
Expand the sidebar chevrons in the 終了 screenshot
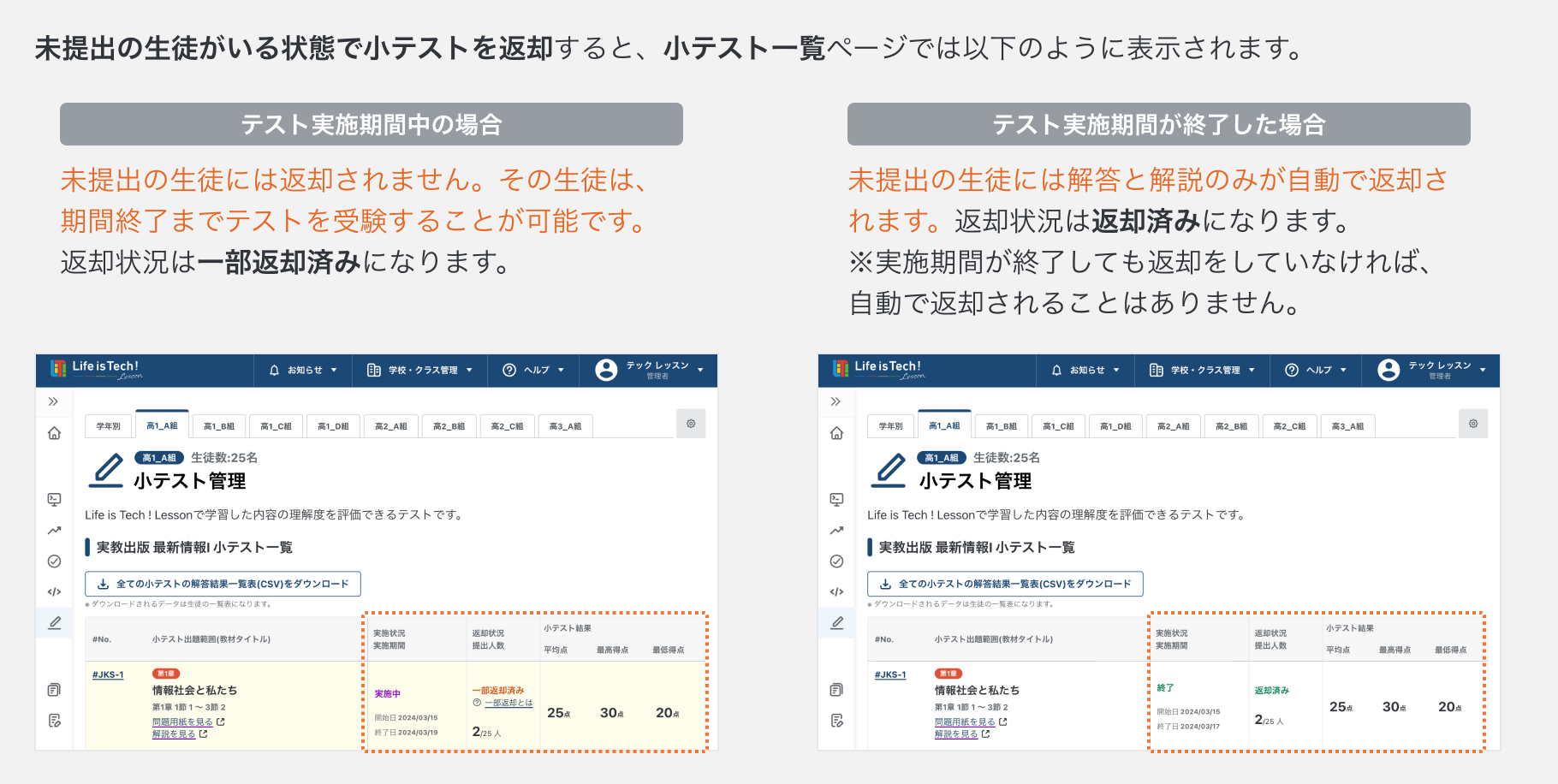(835, 401)
